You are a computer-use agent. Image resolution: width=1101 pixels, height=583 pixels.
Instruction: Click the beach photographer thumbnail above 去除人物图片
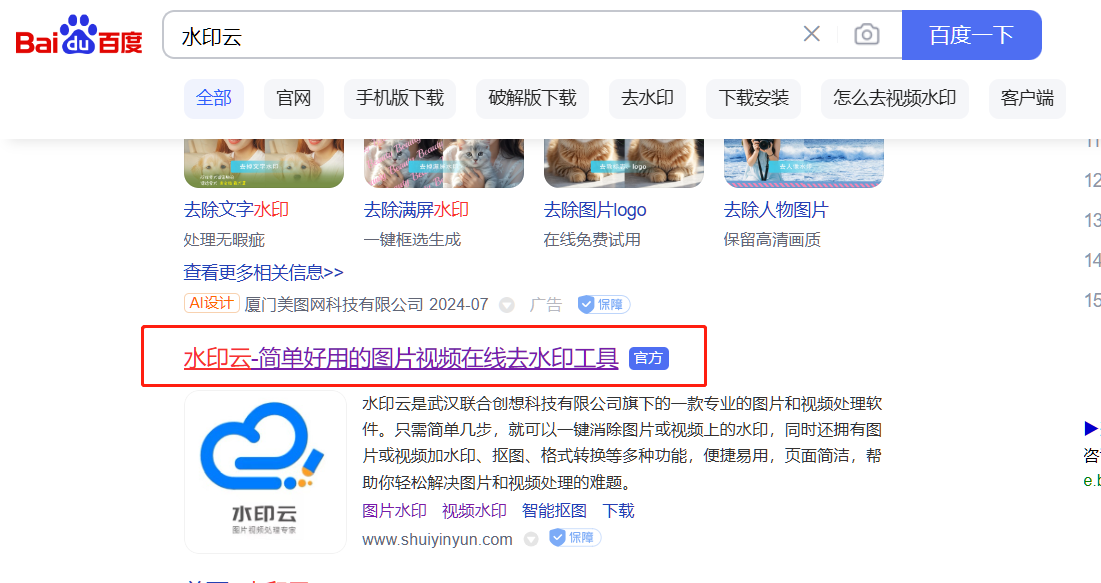804,164
